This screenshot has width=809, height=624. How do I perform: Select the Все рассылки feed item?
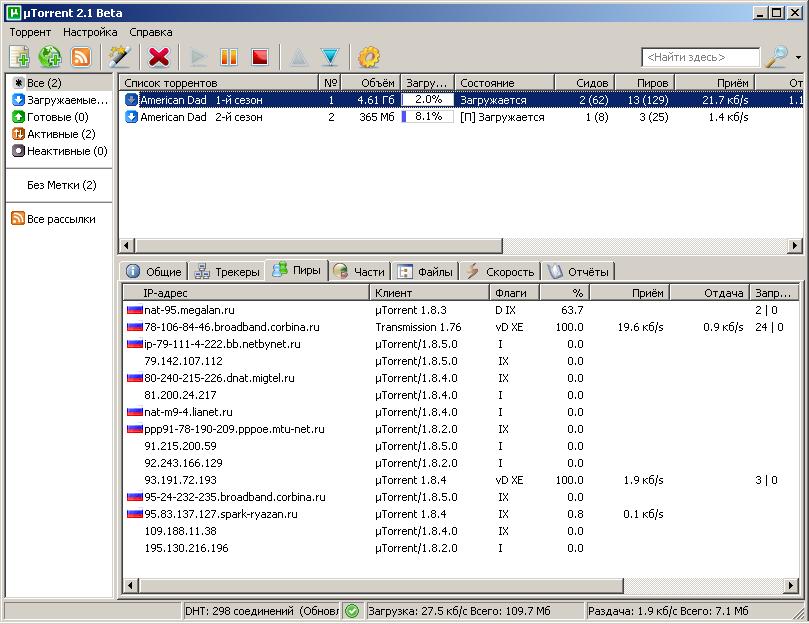click(61, 219)
